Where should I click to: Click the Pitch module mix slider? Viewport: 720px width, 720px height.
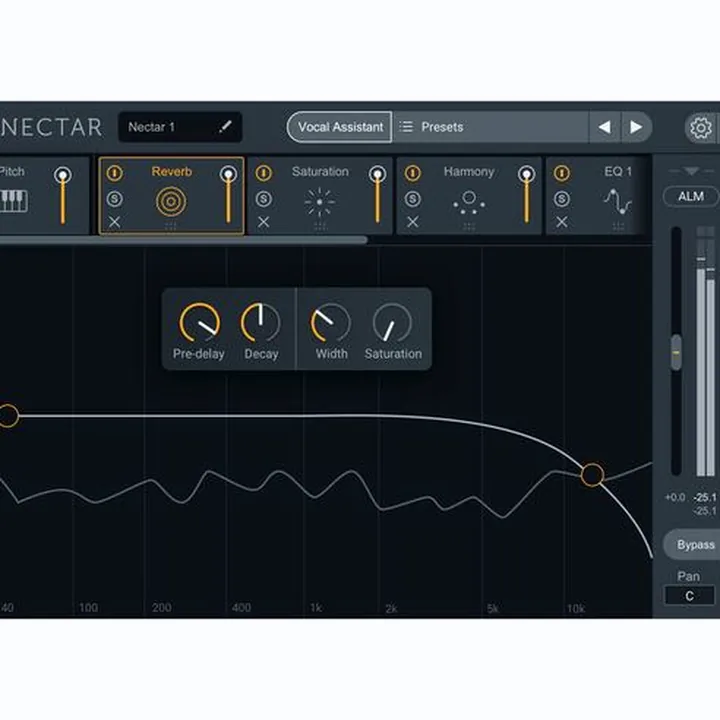point(63,195)
